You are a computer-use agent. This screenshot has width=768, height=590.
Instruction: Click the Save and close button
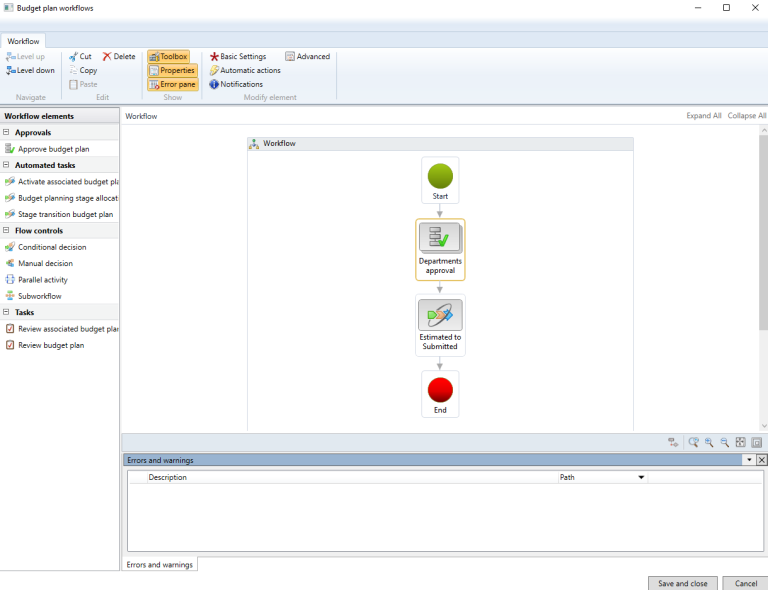[682, 583]
